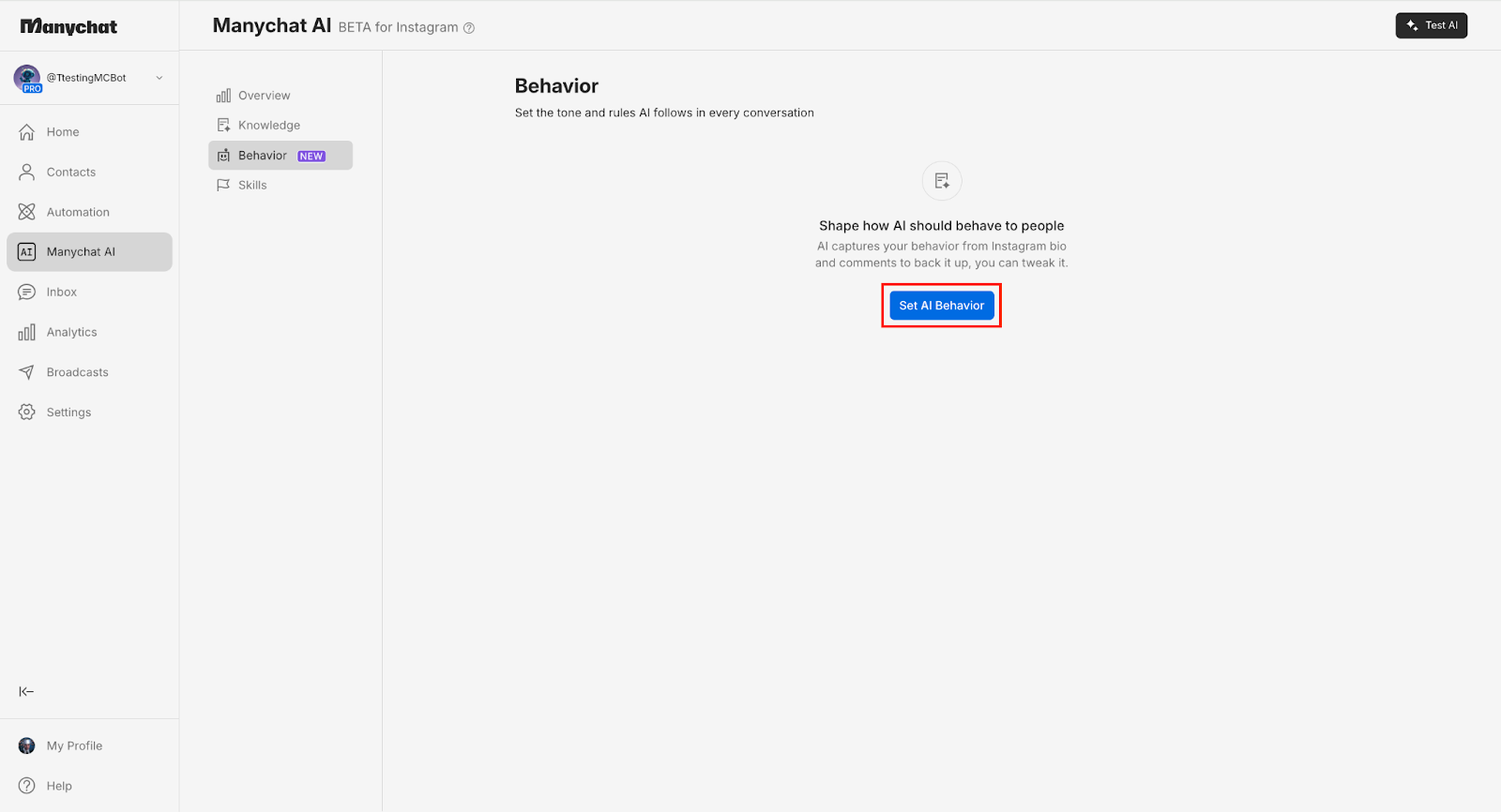
Task: Open Inbox chat bubble icon
Action: (x=27, y=293)
